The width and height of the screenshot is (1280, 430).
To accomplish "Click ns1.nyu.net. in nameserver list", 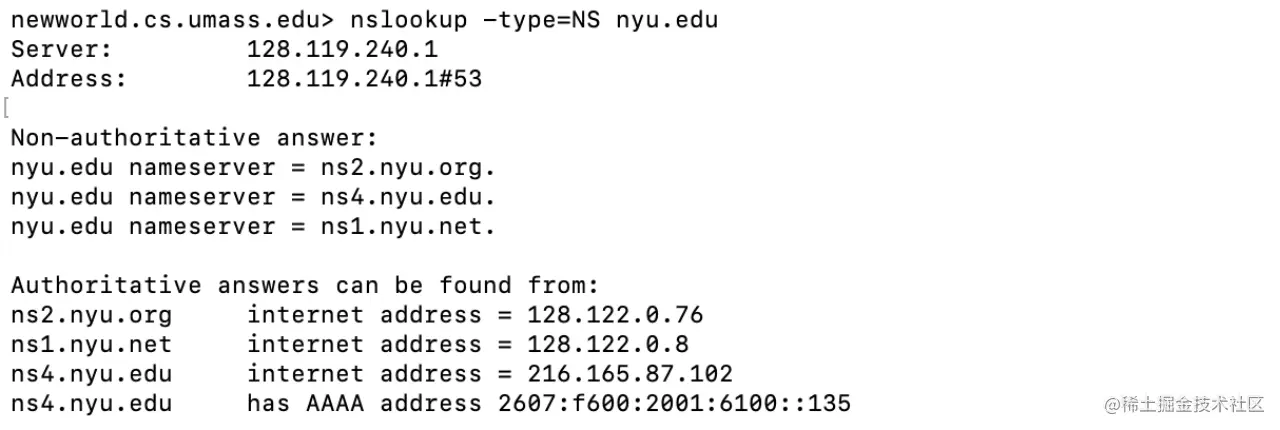I will click(408, 226).
